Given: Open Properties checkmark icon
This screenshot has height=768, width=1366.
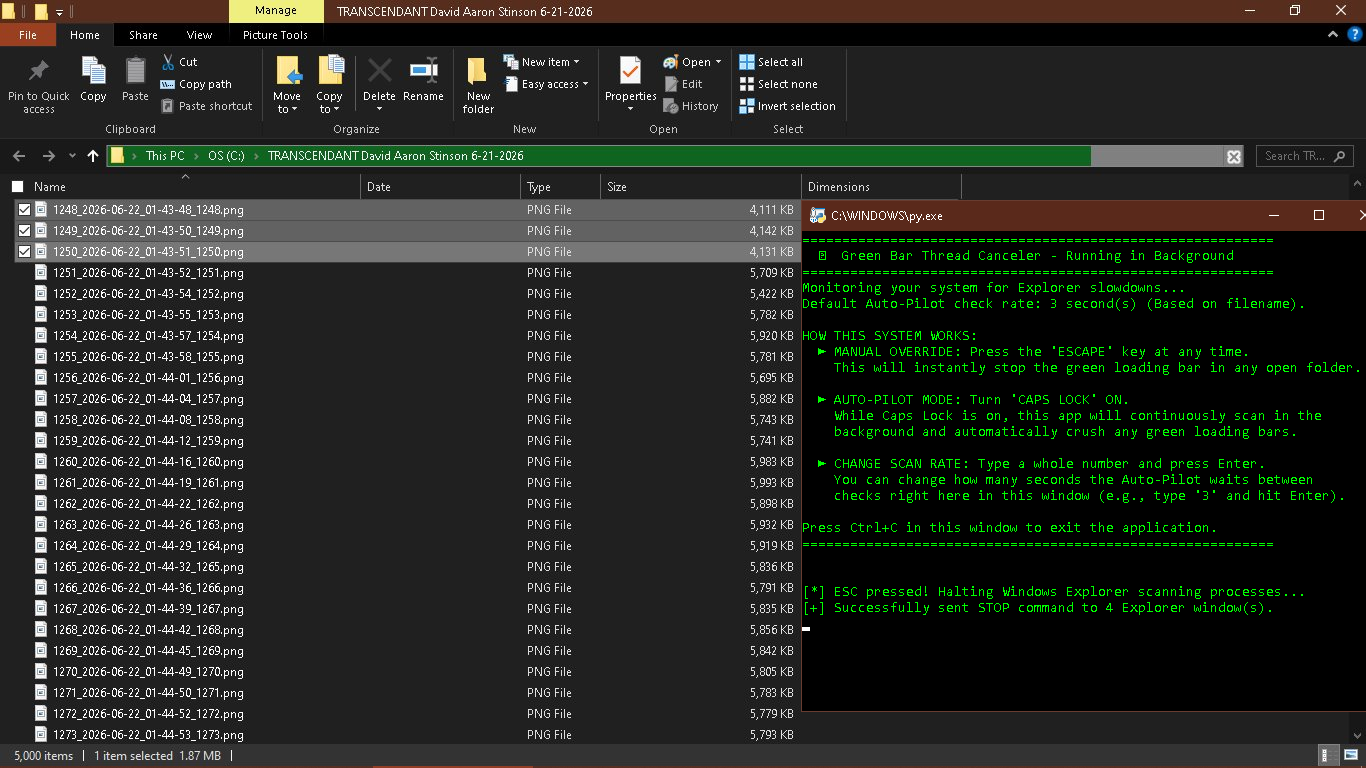Looking at the screenshot, I should click(630, 71).
